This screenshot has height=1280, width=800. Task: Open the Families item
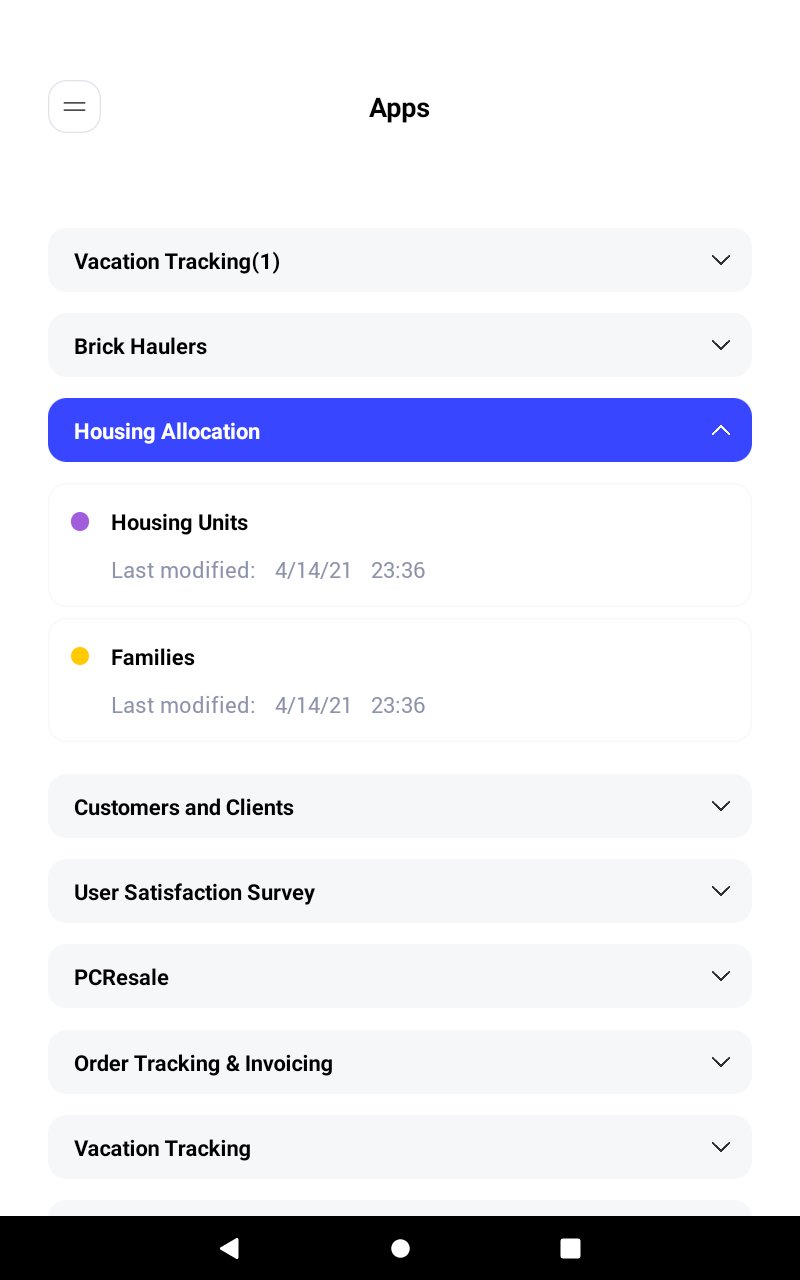153,657
